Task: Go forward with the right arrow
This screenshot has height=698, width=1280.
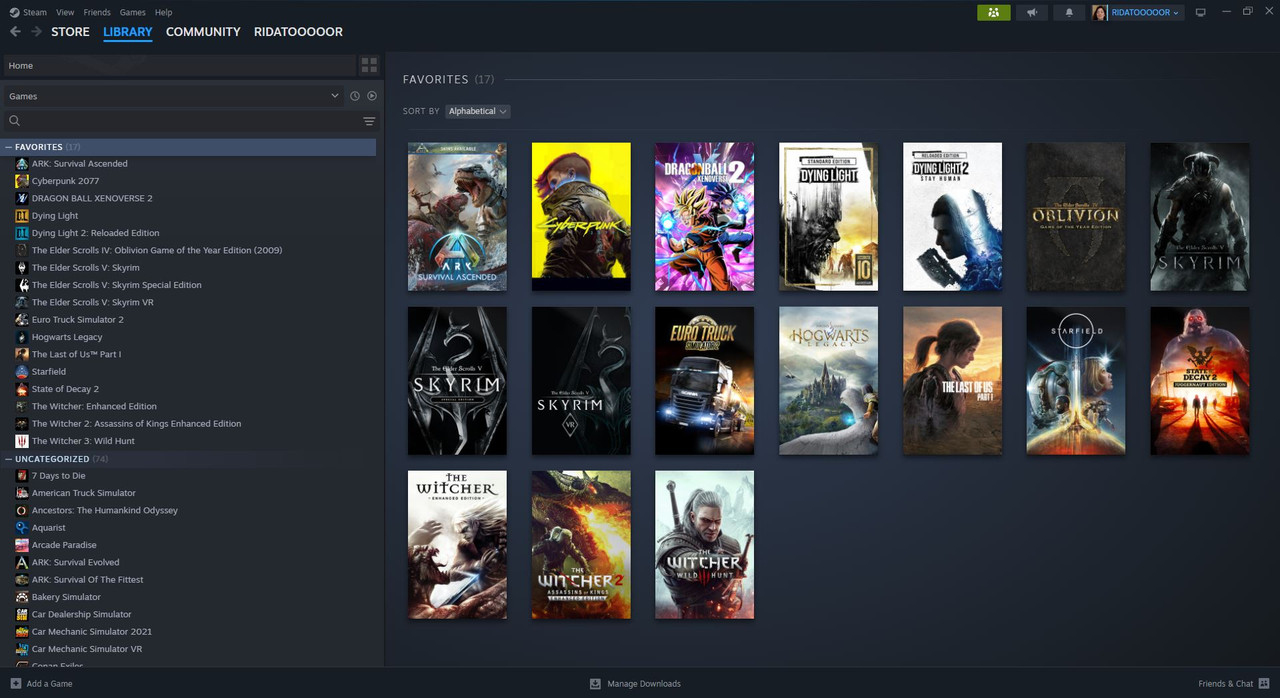Action: pyautogui.click(x=36, y=32)
